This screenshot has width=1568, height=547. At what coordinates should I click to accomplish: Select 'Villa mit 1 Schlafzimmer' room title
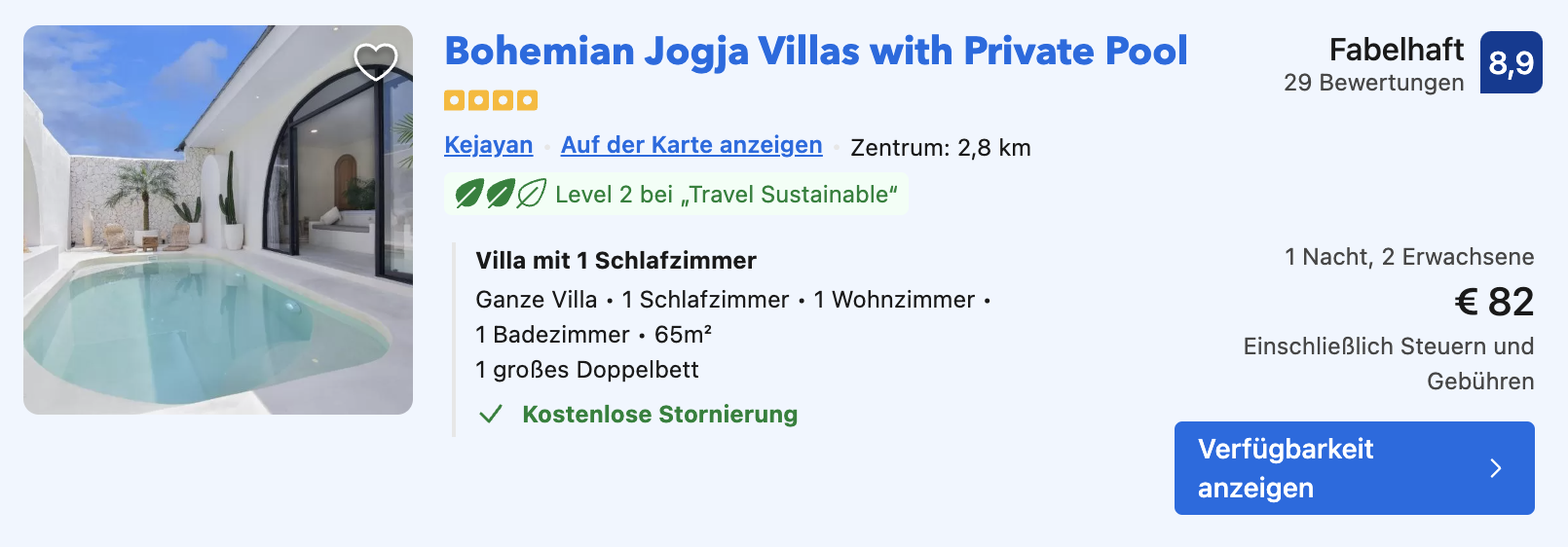(x=616, y=260)
